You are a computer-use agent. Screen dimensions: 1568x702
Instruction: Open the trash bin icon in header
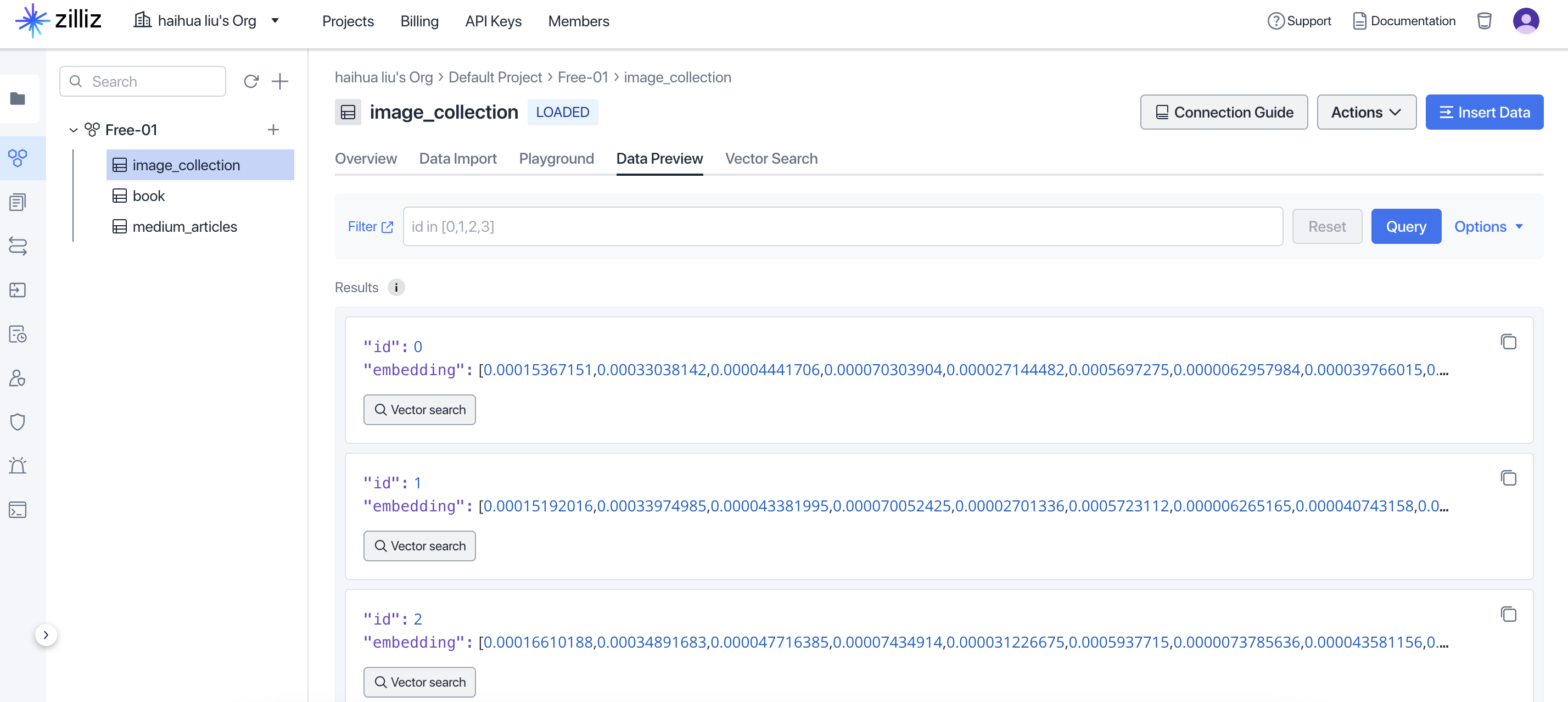(x=1484, y=21)
